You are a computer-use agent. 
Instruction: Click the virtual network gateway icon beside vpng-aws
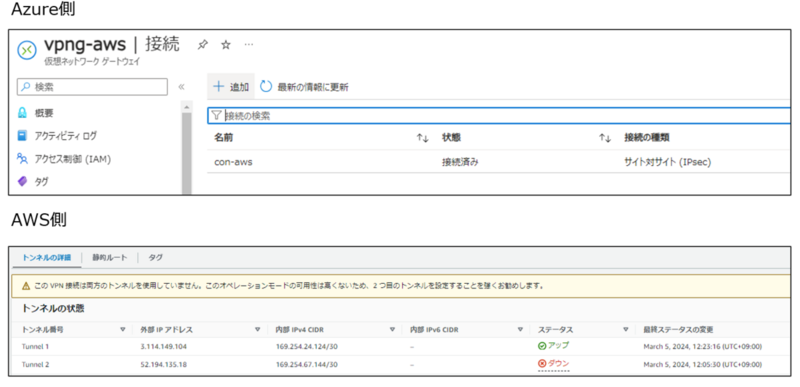(x=27, y=50)
